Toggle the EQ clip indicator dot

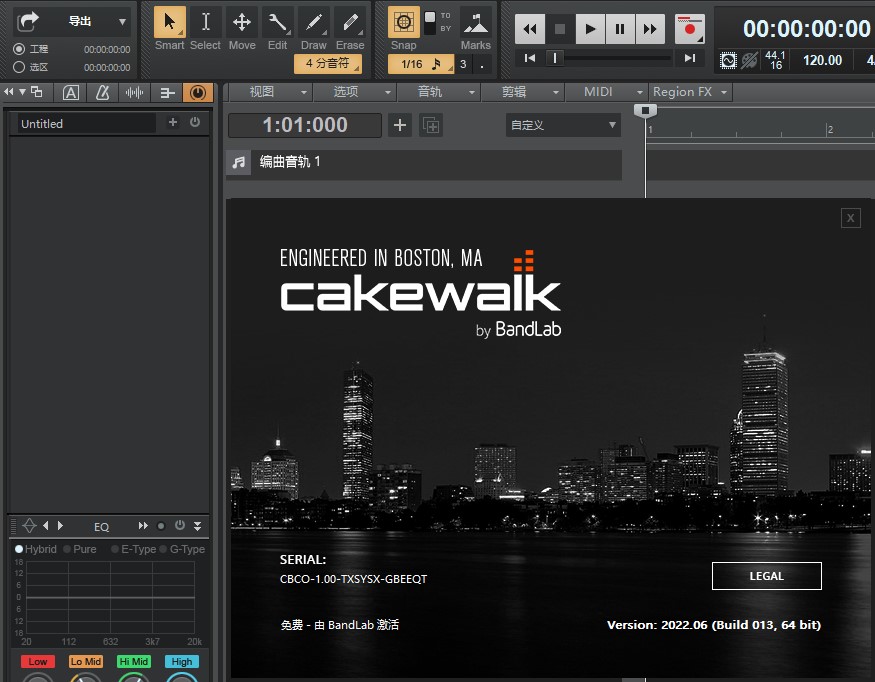point(161,526)
